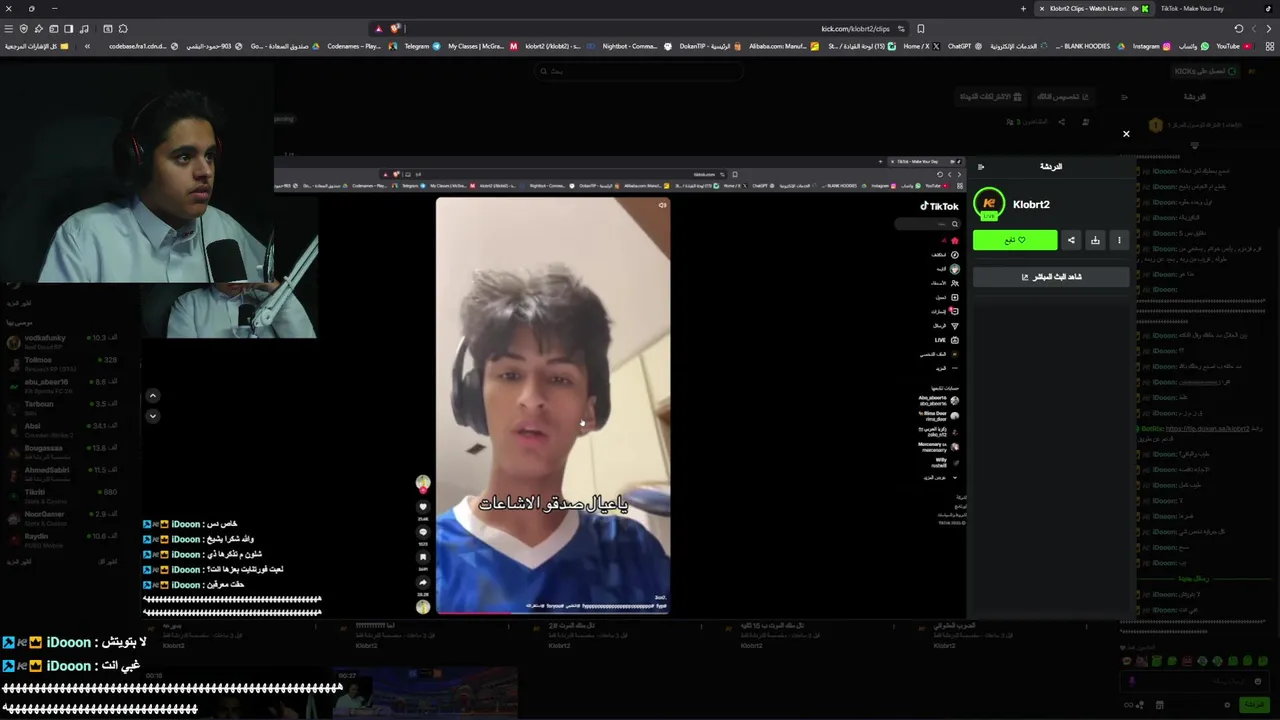The width and height of the screenshot is (1280, 720).
Task: Open the Codenames bookmark
Action: pyautogui.click(x=362, y=46)
